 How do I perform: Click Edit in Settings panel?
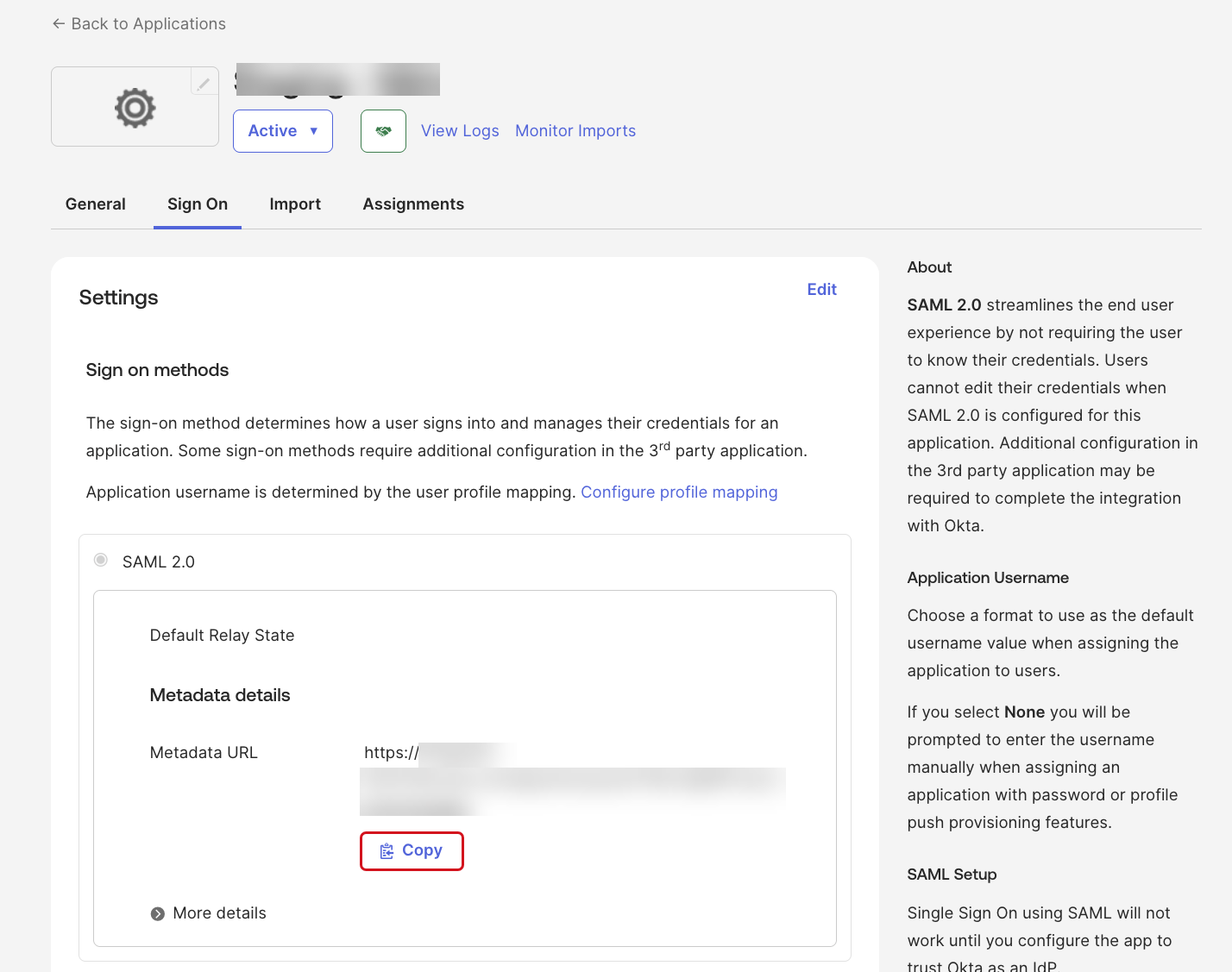point(822,290)
